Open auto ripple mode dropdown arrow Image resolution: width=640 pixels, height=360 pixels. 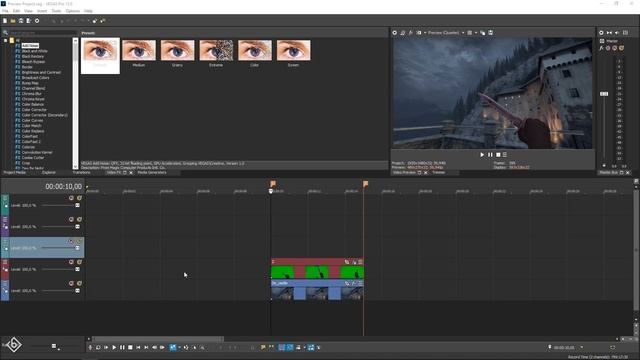(x=304, y=347)
